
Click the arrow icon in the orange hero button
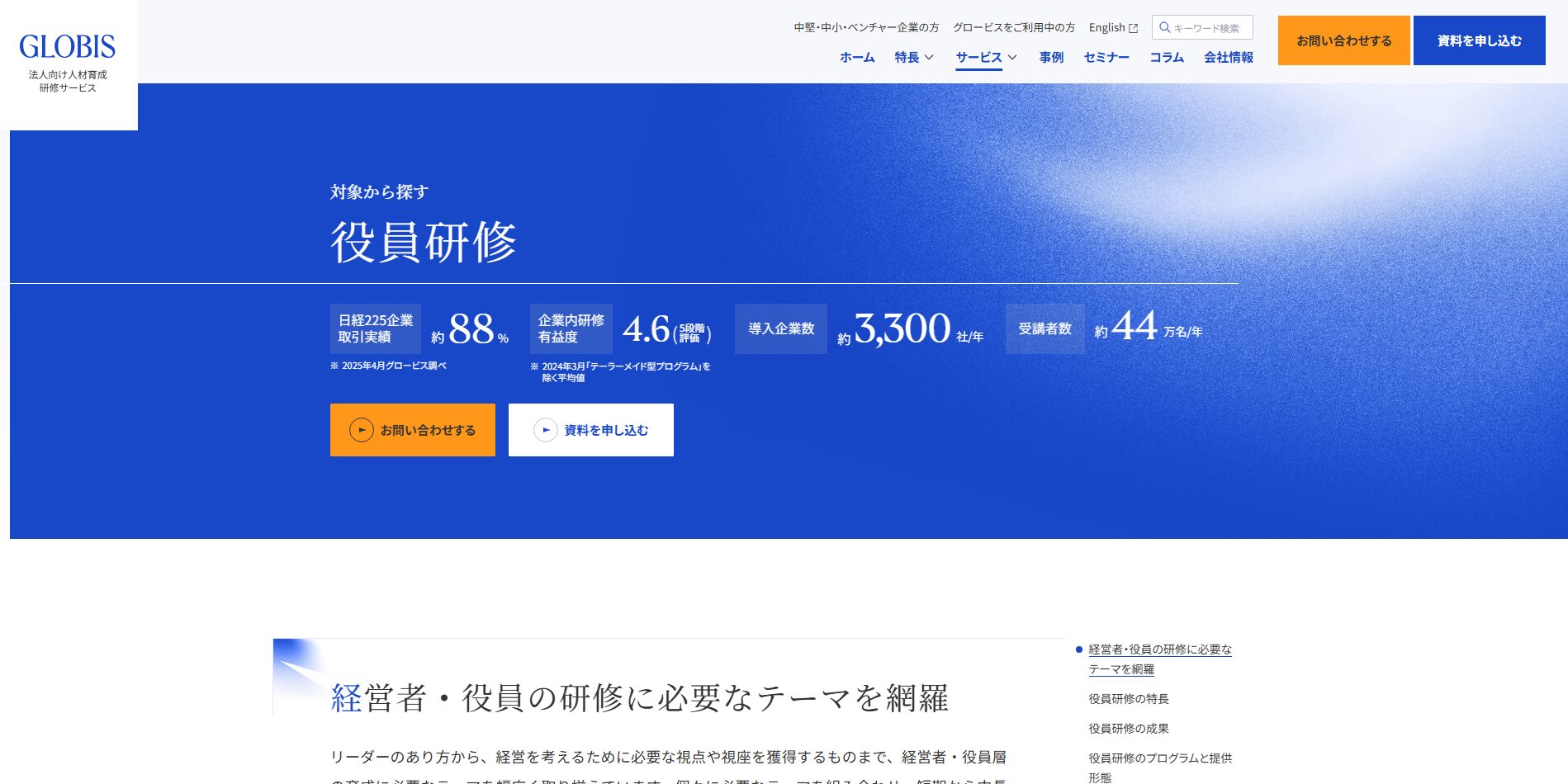(x=362, y=430)
